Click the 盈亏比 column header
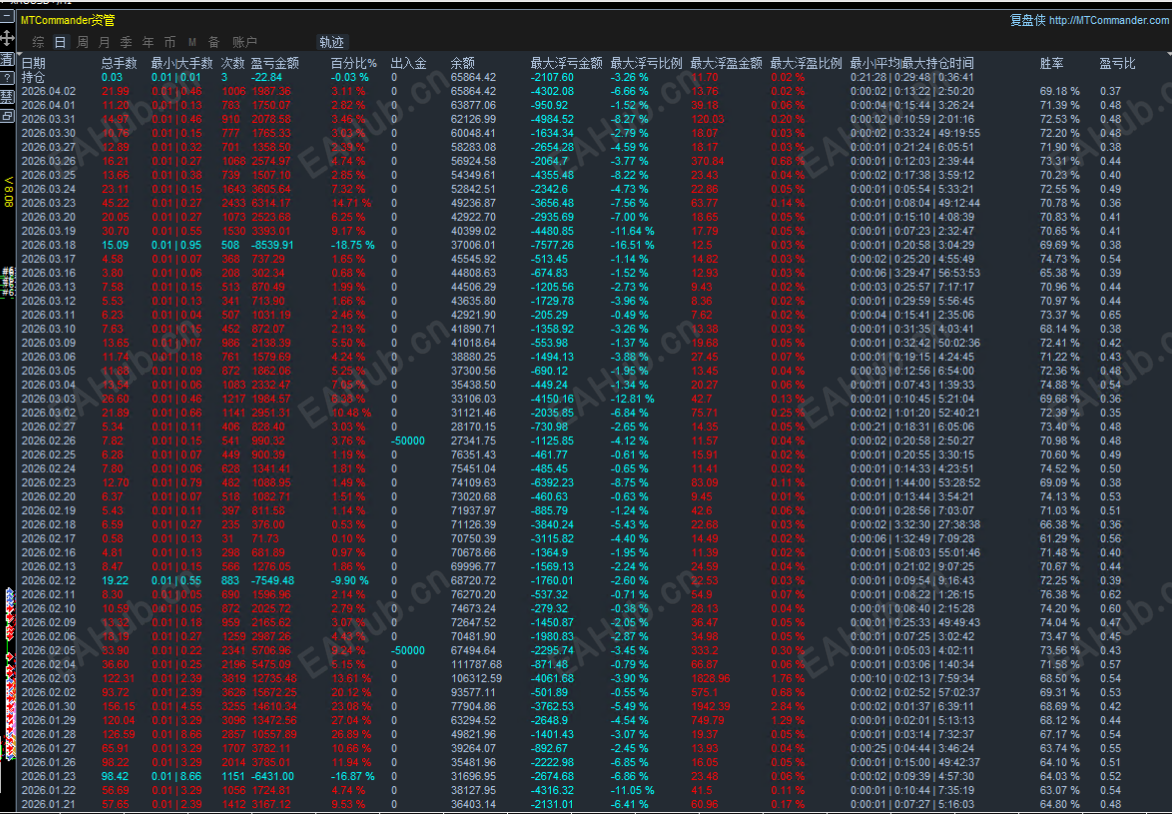The height and width of the screenshot is (814, 1172). [x=1117, y=64]
